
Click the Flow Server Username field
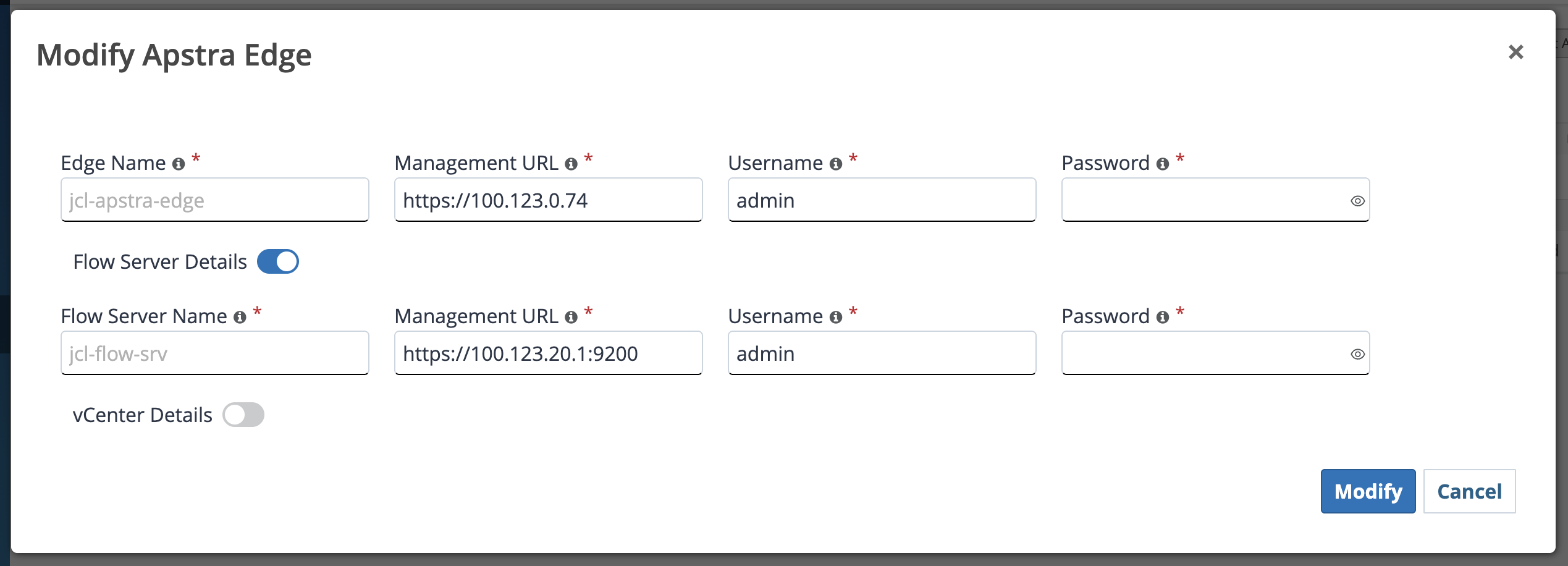click(x=882, y=353)
